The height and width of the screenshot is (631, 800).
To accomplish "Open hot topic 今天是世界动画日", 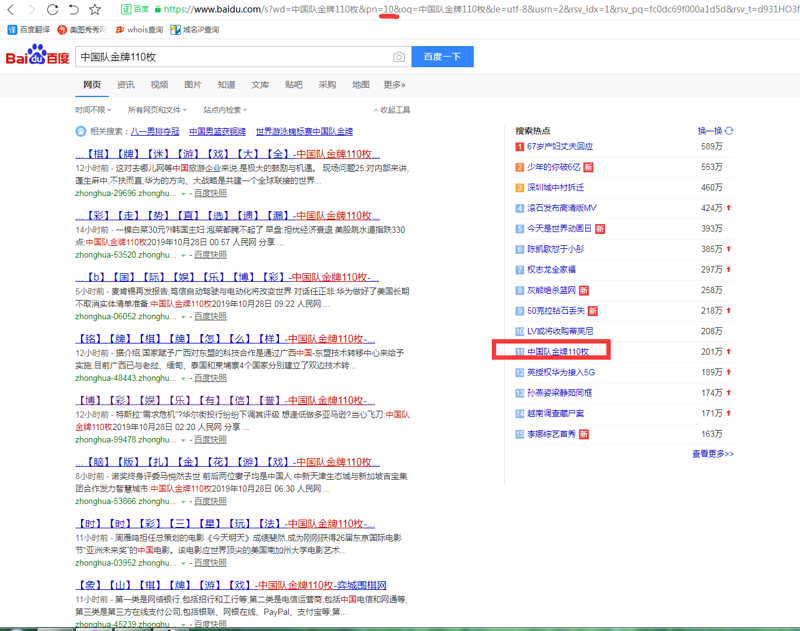I will coord(559,229).
